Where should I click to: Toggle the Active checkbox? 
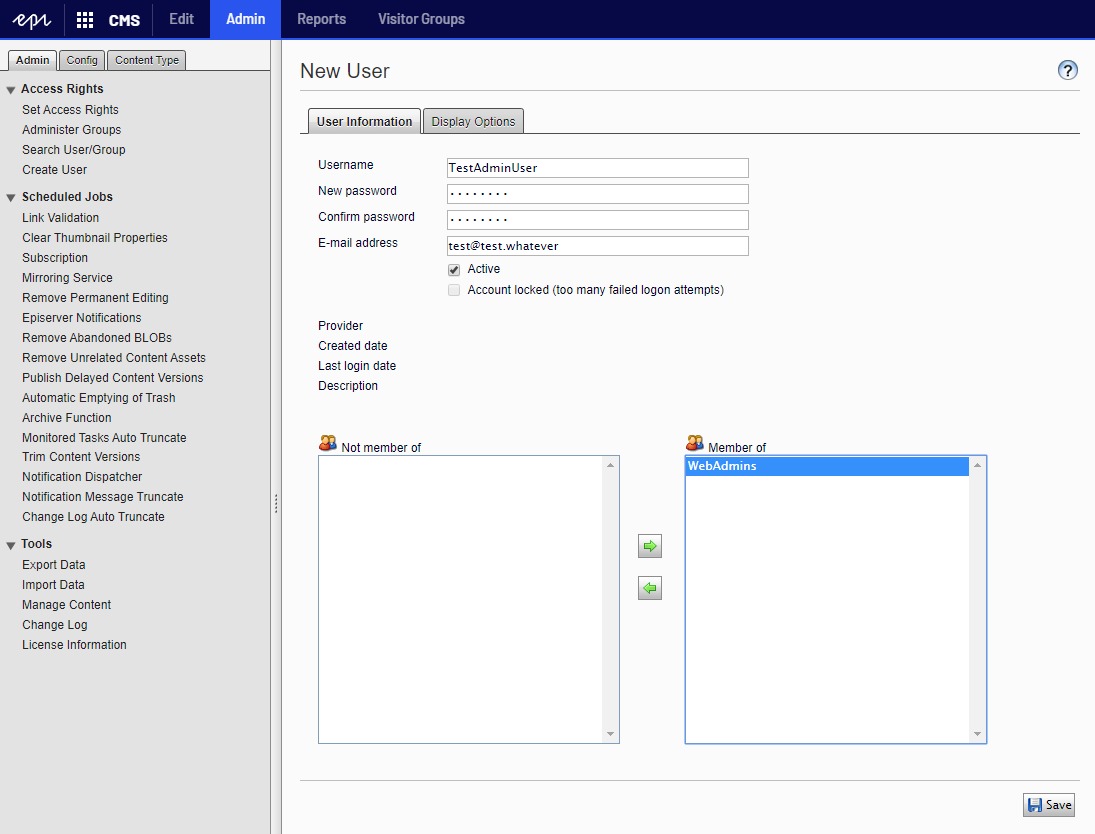(x=454, y=270)
